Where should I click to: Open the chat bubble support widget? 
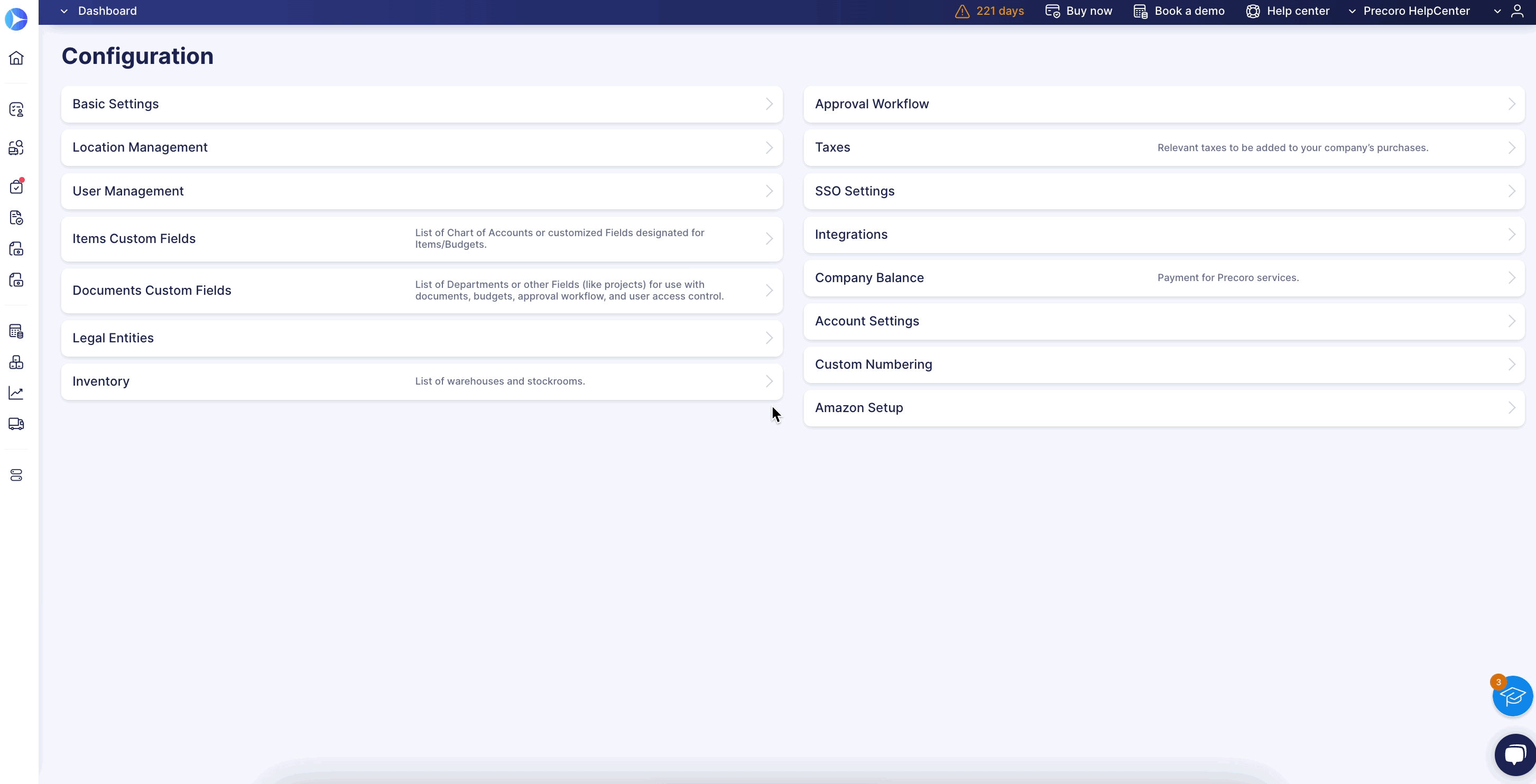pos(1515,755)
